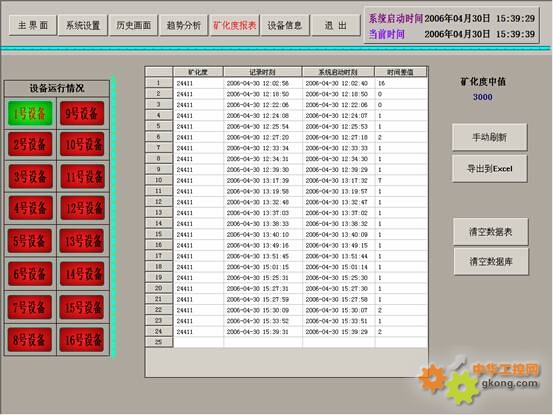Select row 10 header in the table
Image resolution: width=553 pixels, height=415 pixels.
(x=159, y=180)
